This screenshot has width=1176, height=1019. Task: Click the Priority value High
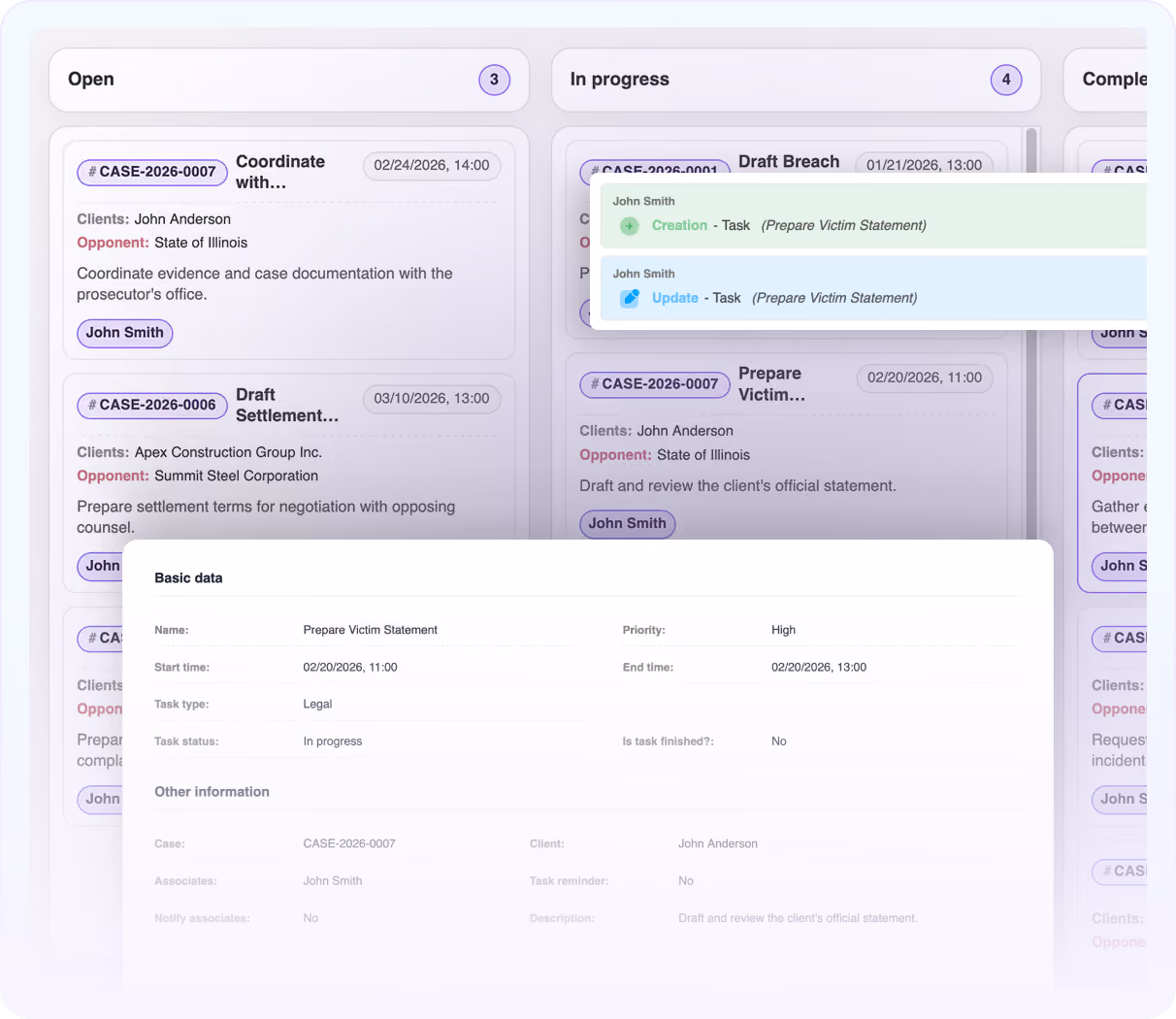(783, 630)
